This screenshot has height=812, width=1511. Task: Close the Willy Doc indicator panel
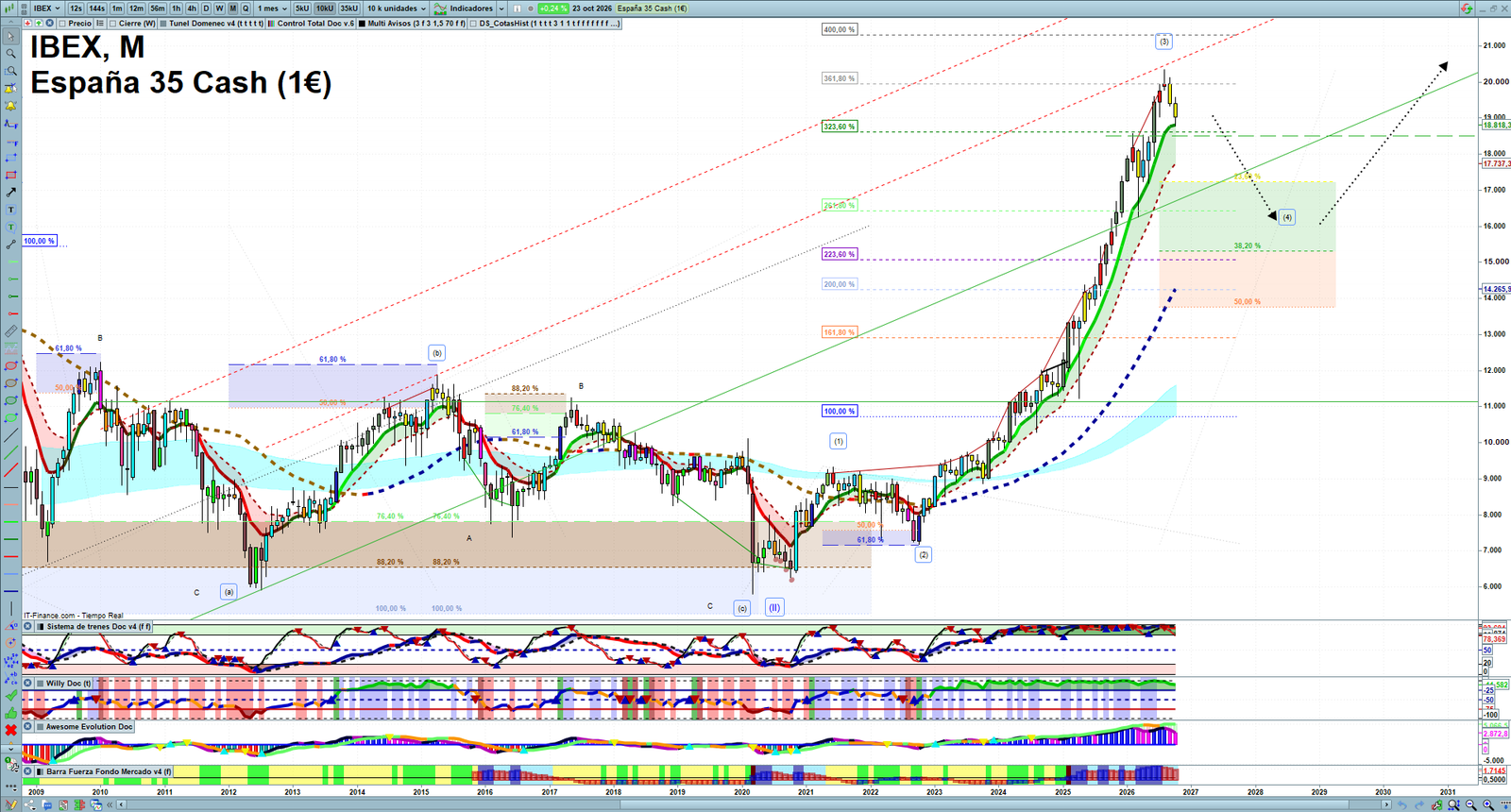click(x=28, y=683)
